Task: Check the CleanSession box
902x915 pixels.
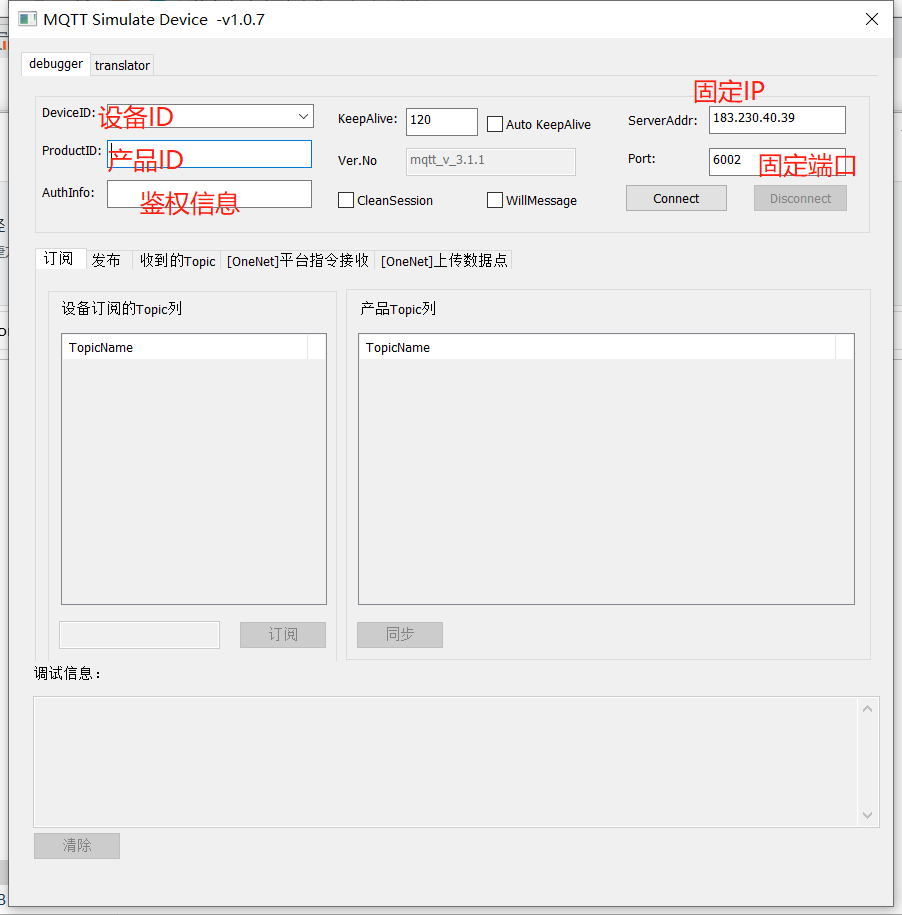Action: (345, 200)
